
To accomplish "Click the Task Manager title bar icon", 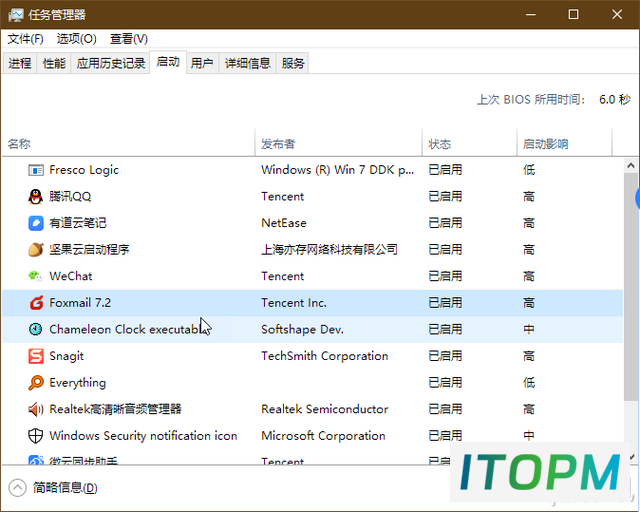I will (x=16, y=15).
